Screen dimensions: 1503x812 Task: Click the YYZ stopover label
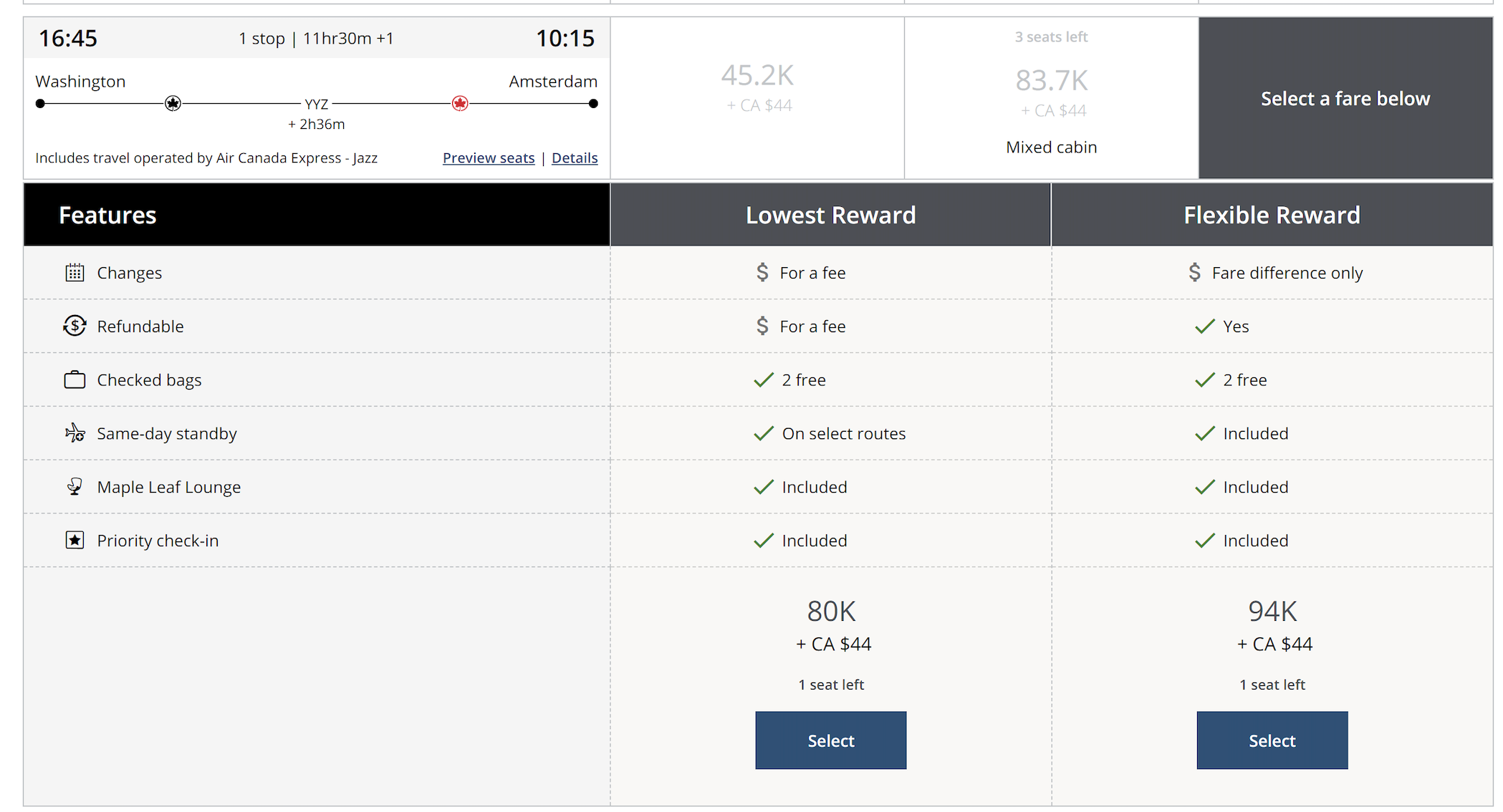tap(316, 105)
